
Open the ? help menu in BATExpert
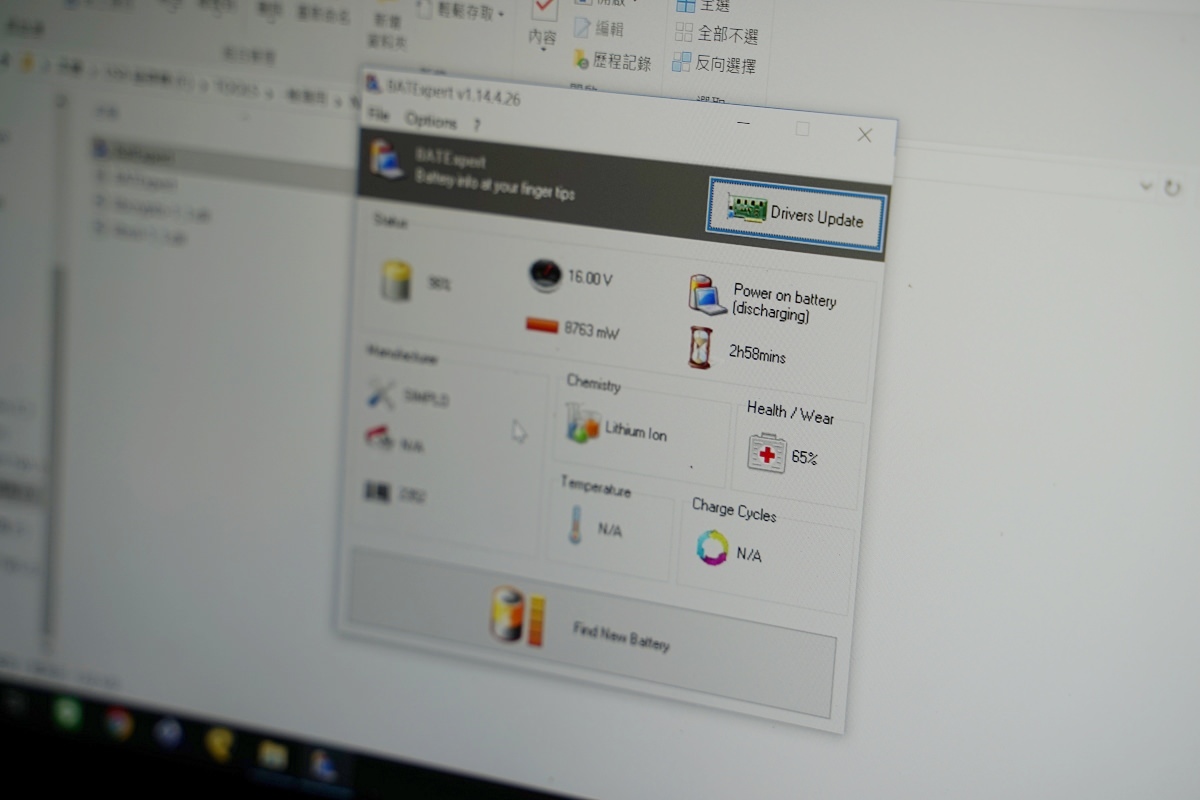[477, 125]
